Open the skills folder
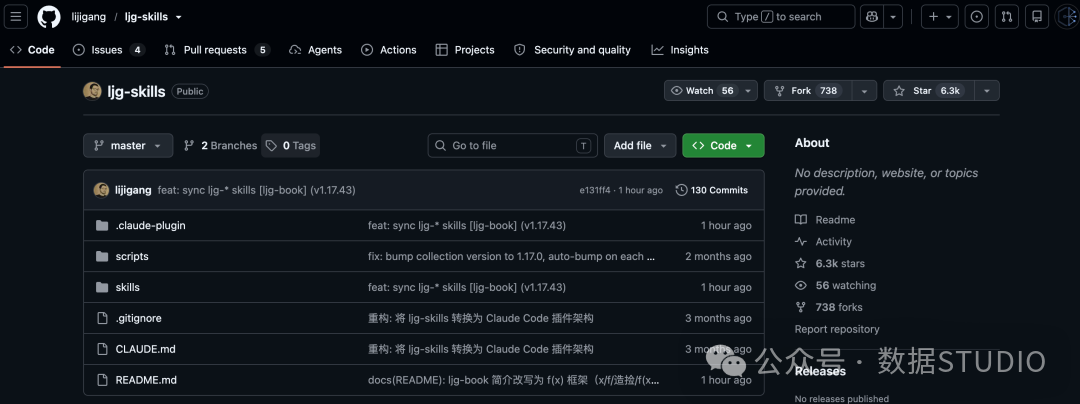 click(127, 287)
